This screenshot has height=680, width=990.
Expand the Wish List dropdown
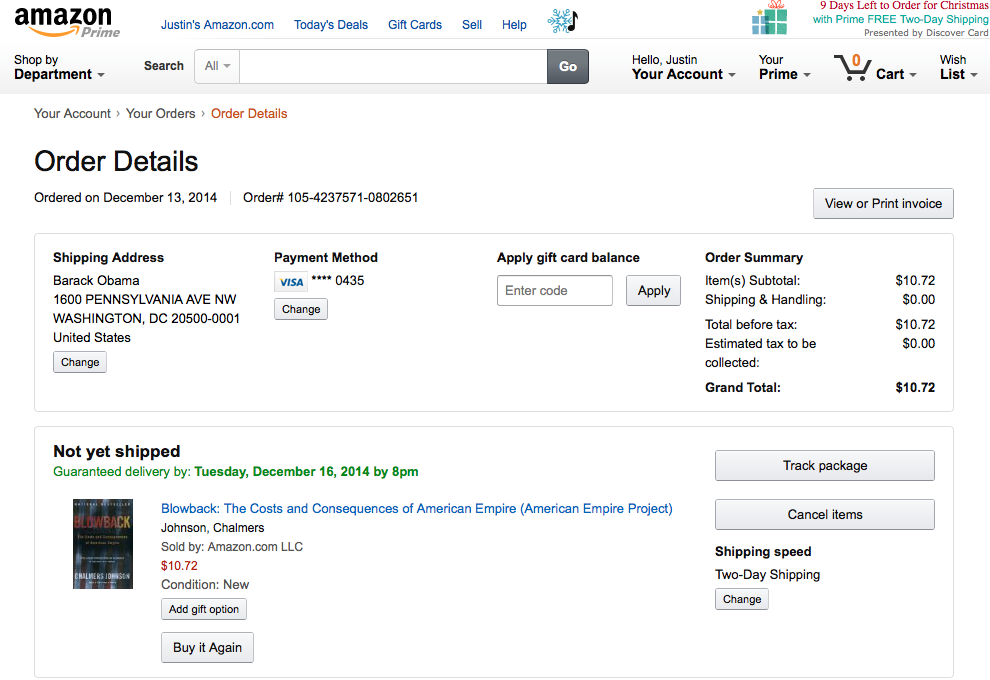pyautogui.click(x=958, y=67)
